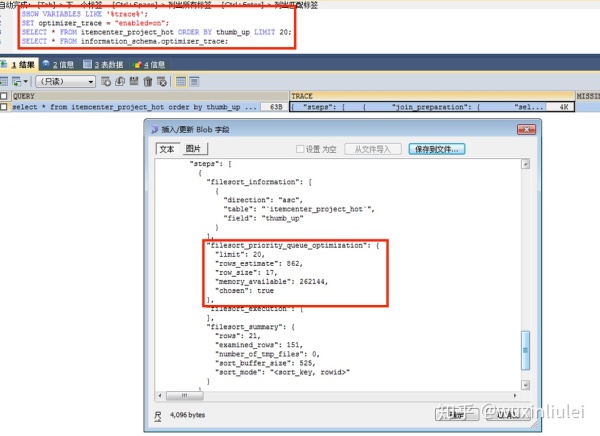Select the 图片 image tab in Blob dialog

[193, 149]
